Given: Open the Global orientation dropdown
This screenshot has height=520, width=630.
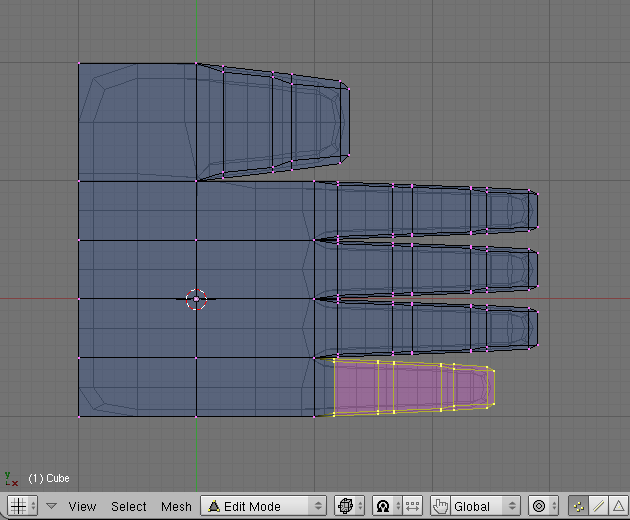Looking at the screenshot, I should click(485, 506).
